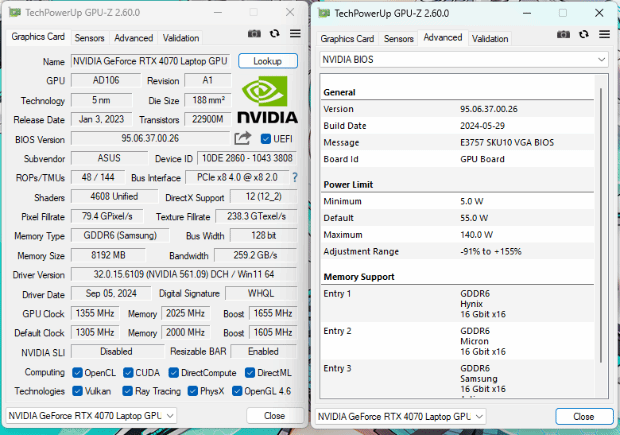Click the BIOS export share icon
Image resolution: width=620 pixels, height=435 pixels.
click(x=243, y=138)
